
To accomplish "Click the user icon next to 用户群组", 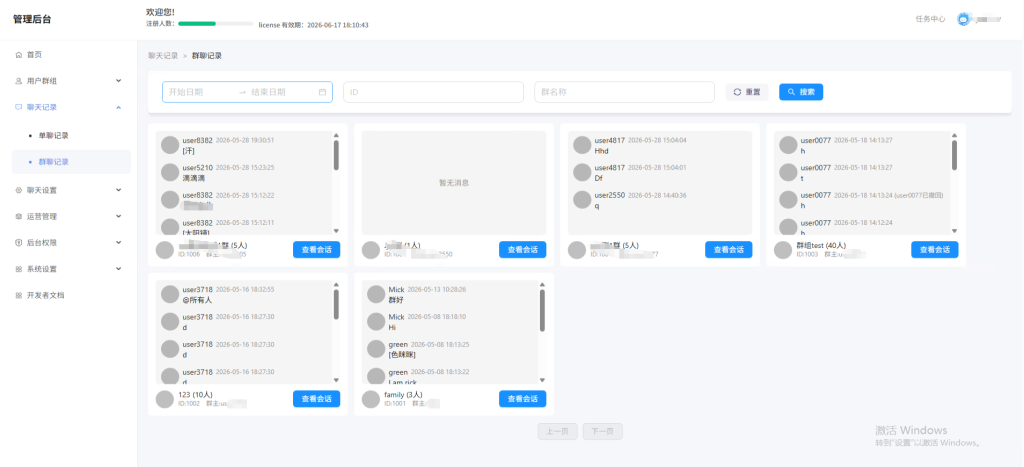I will pos(18,81).
